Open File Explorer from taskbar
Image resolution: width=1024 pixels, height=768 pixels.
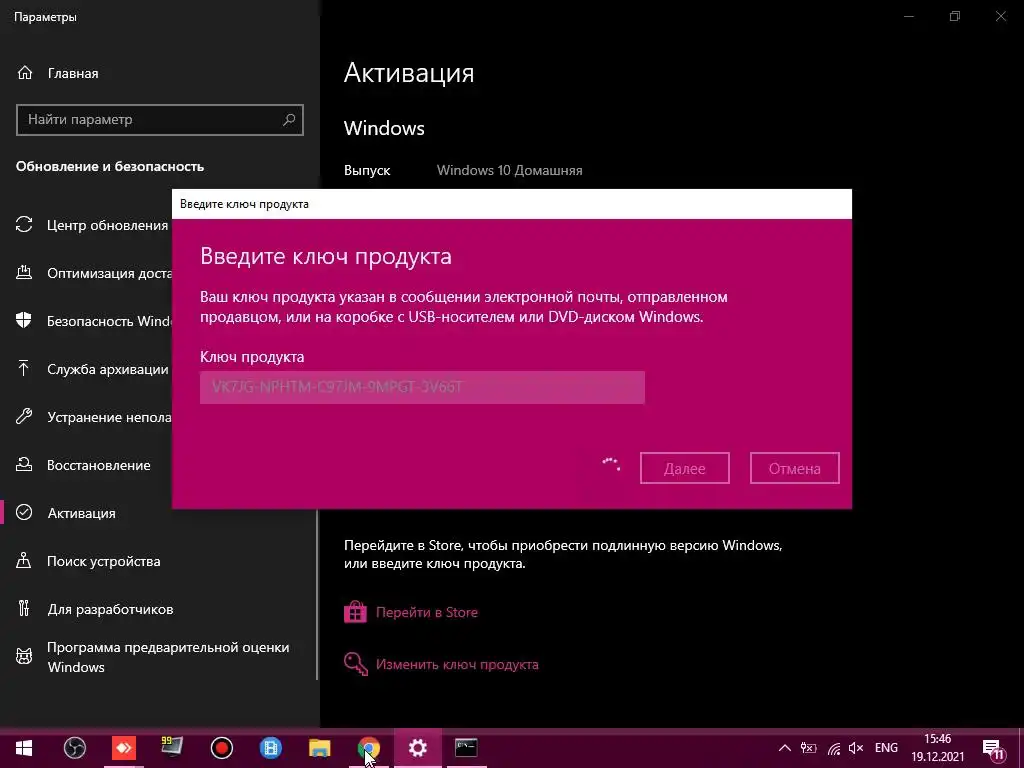(x=319, y=748)
